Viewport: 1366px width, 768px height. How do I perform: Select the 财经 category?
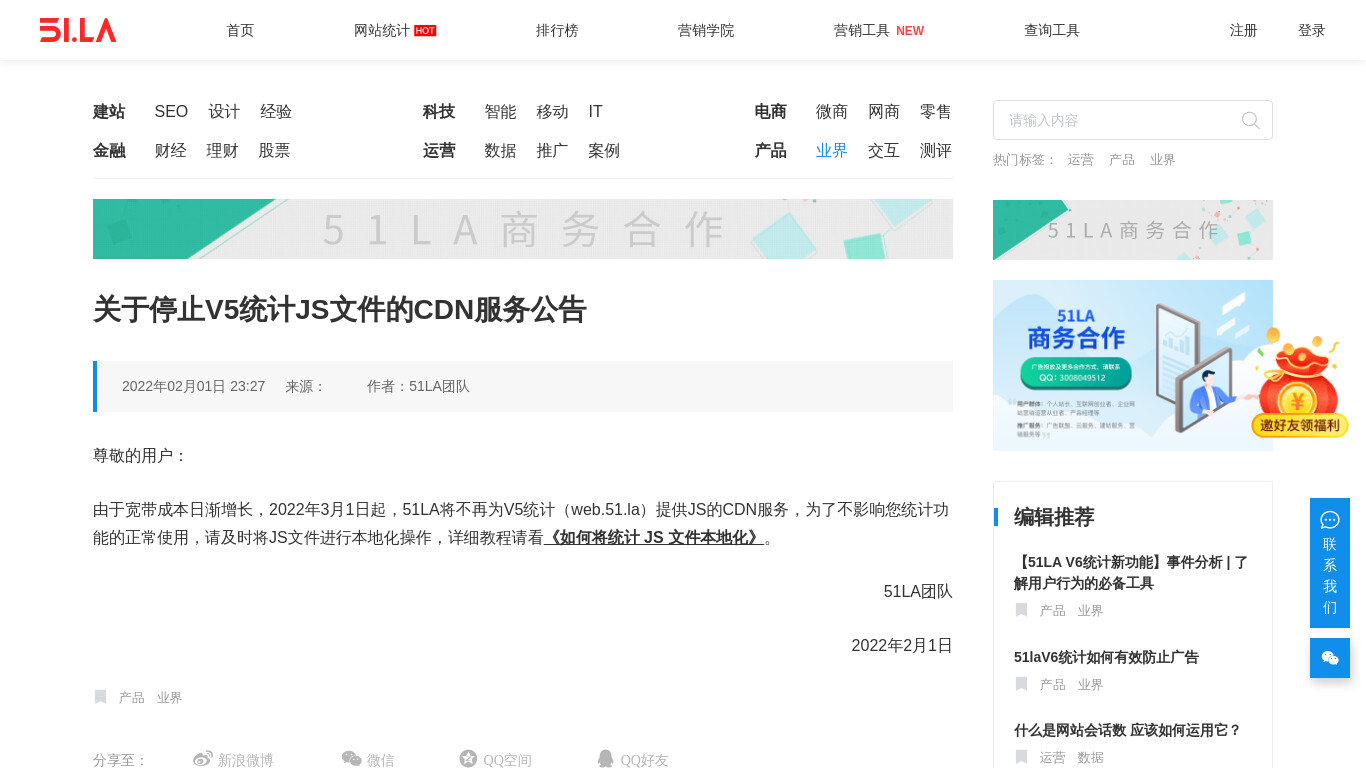click(x=170, y=151)
